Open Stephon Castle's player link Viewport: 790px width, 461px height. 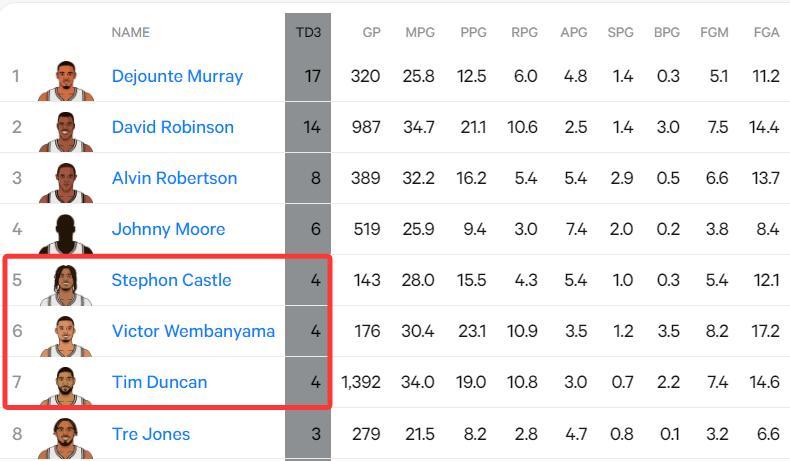(171, 280)
